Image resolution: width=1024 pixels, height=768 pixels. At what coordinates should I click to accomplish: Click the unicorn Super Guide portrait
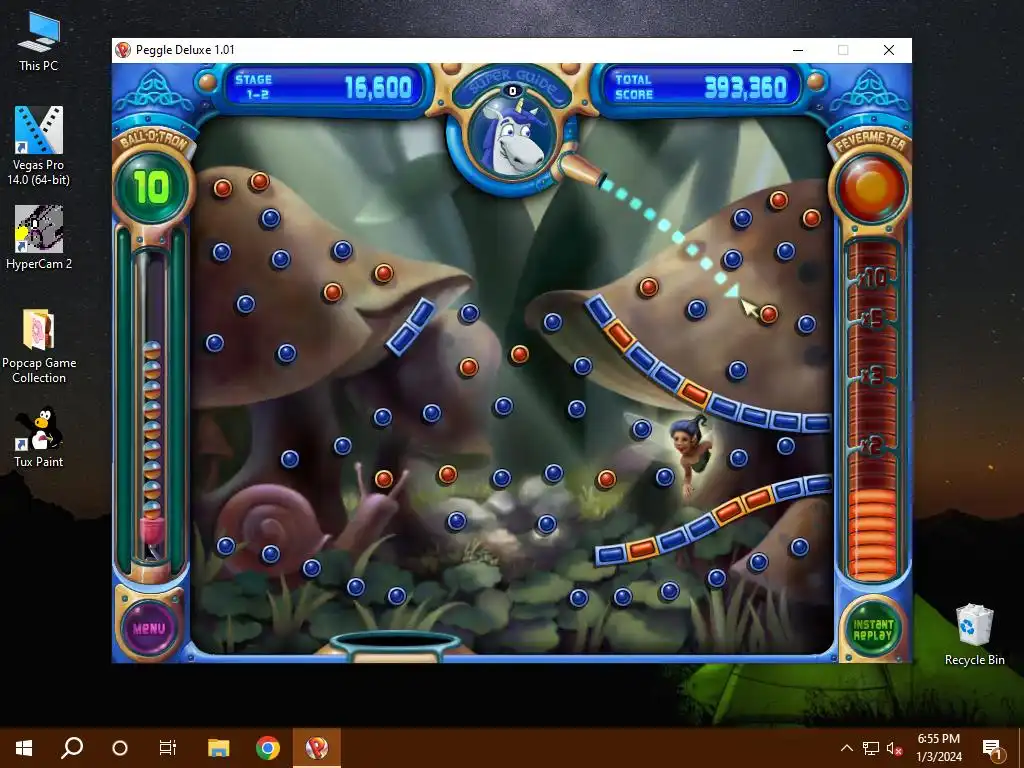(x=513, y=139)
